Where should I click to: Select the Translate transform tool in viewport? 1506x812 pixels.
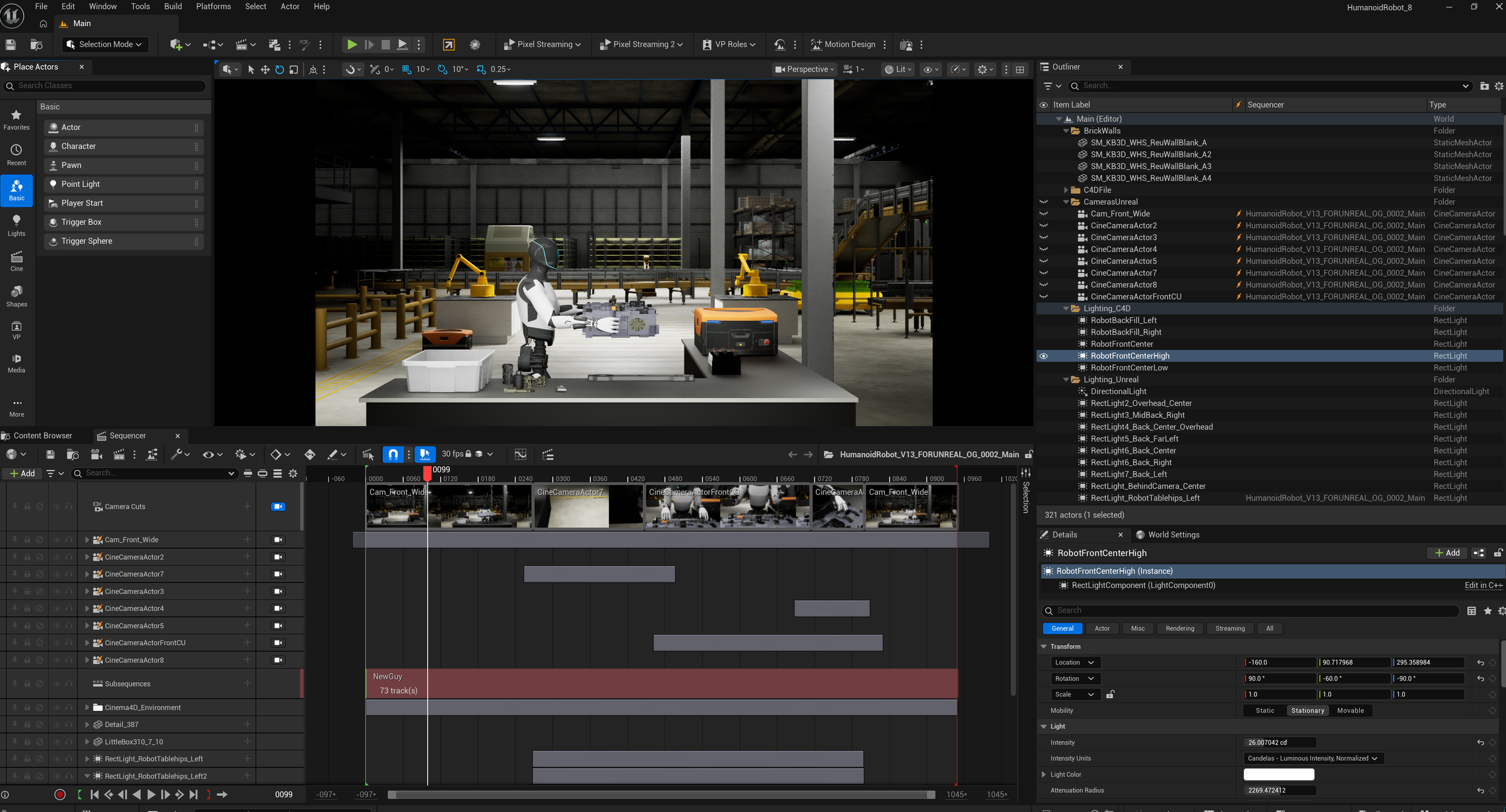click(265, 70)
